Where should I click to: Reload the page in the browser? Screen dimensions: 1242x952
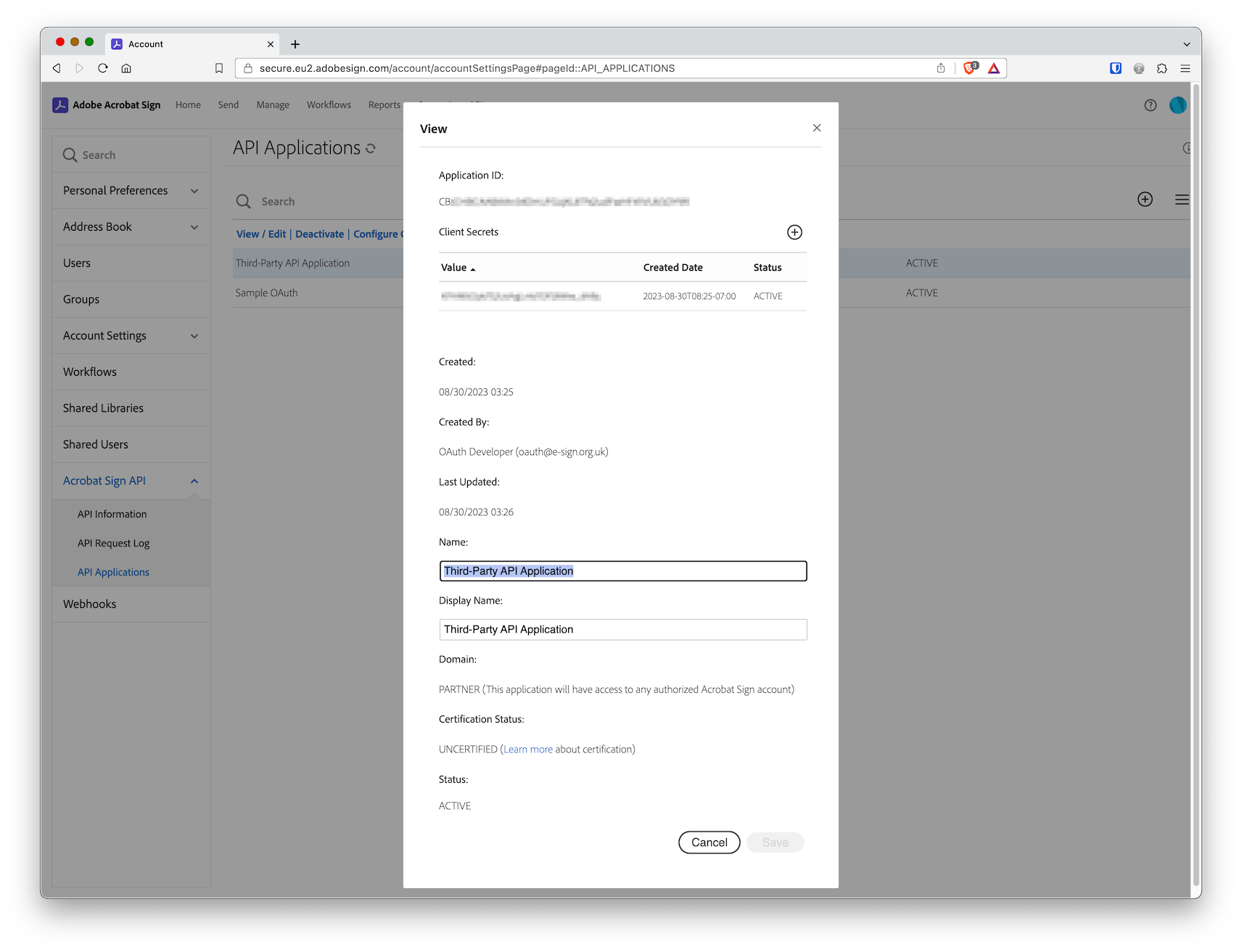pyautogui.click(x=103, y=68)
